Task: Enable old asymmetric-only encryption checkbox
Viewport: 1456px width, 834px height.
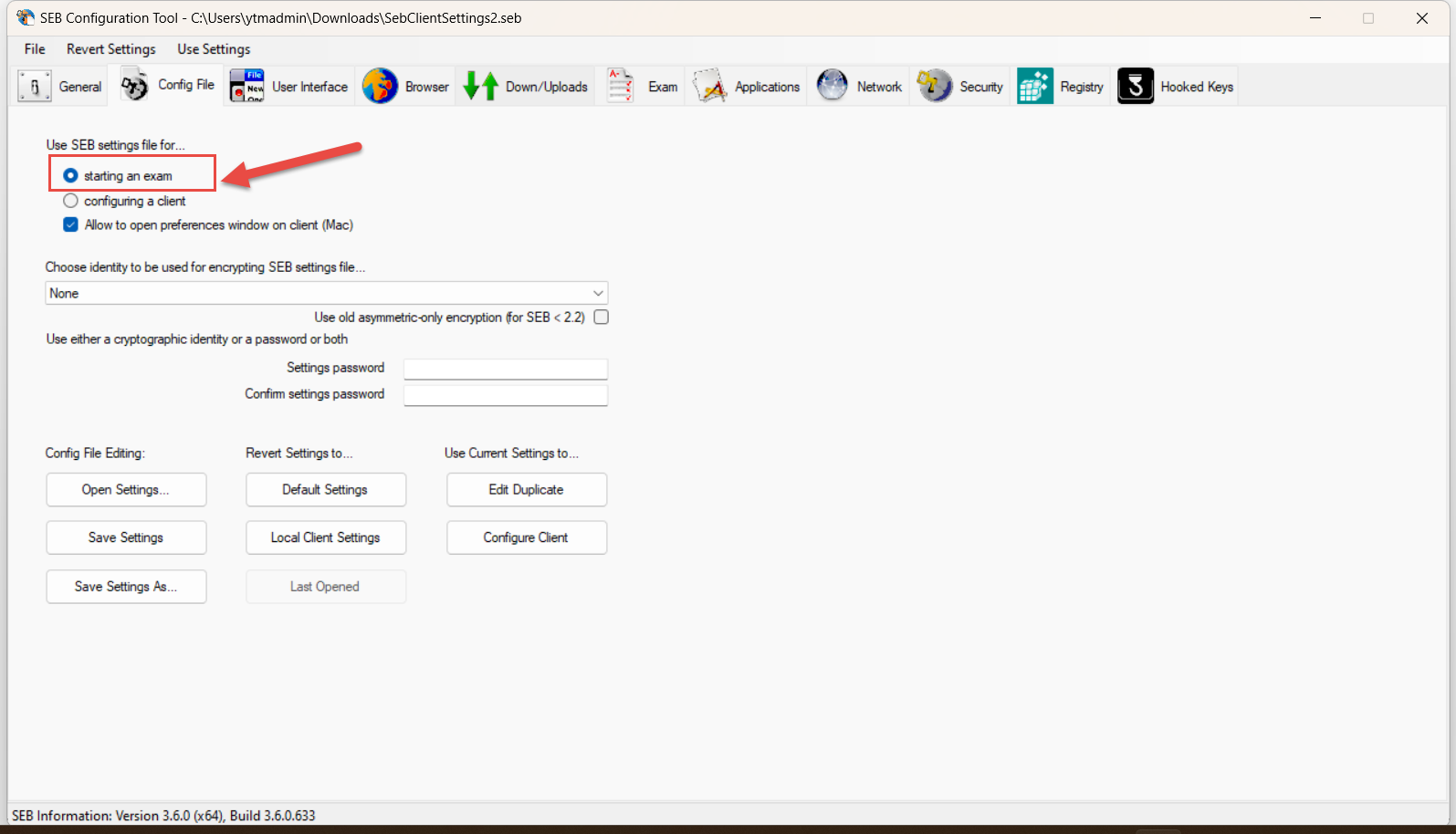Action: tap(601, 318)
